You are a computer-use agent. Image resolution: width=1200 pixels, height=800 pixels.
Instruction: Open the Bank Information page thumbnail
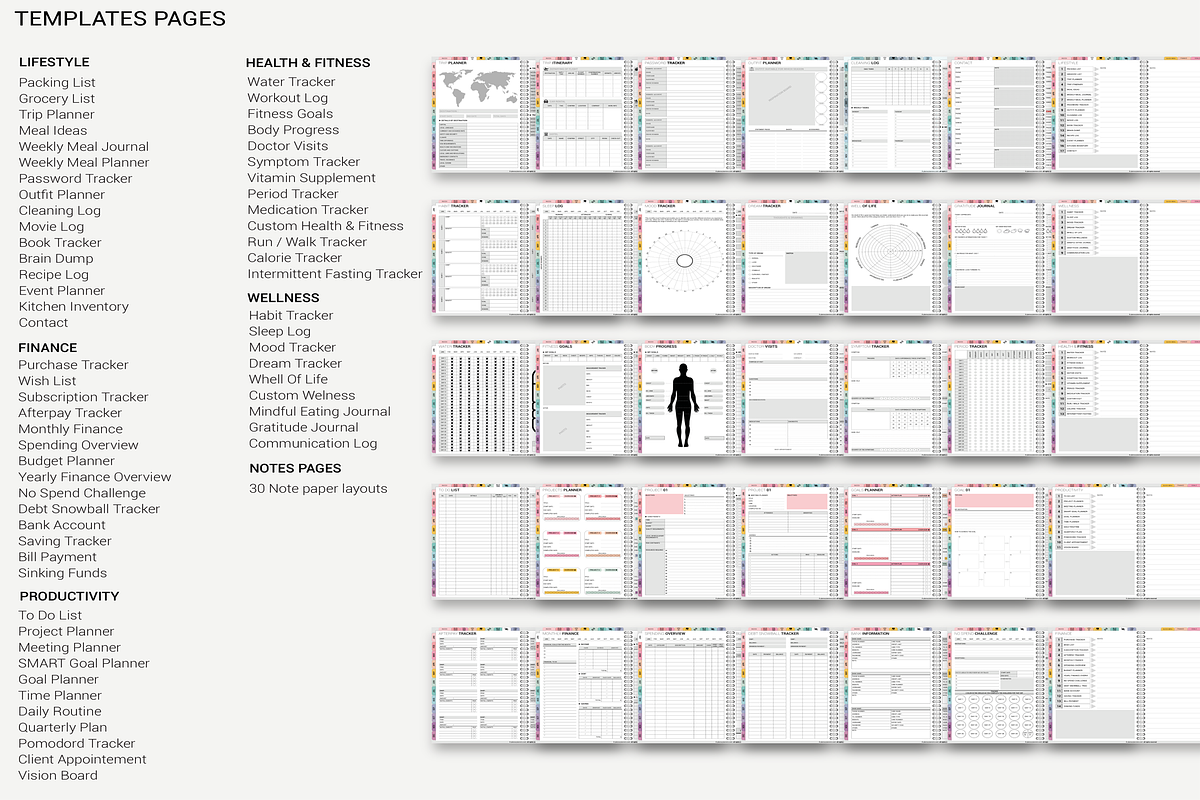click(893, 685)
